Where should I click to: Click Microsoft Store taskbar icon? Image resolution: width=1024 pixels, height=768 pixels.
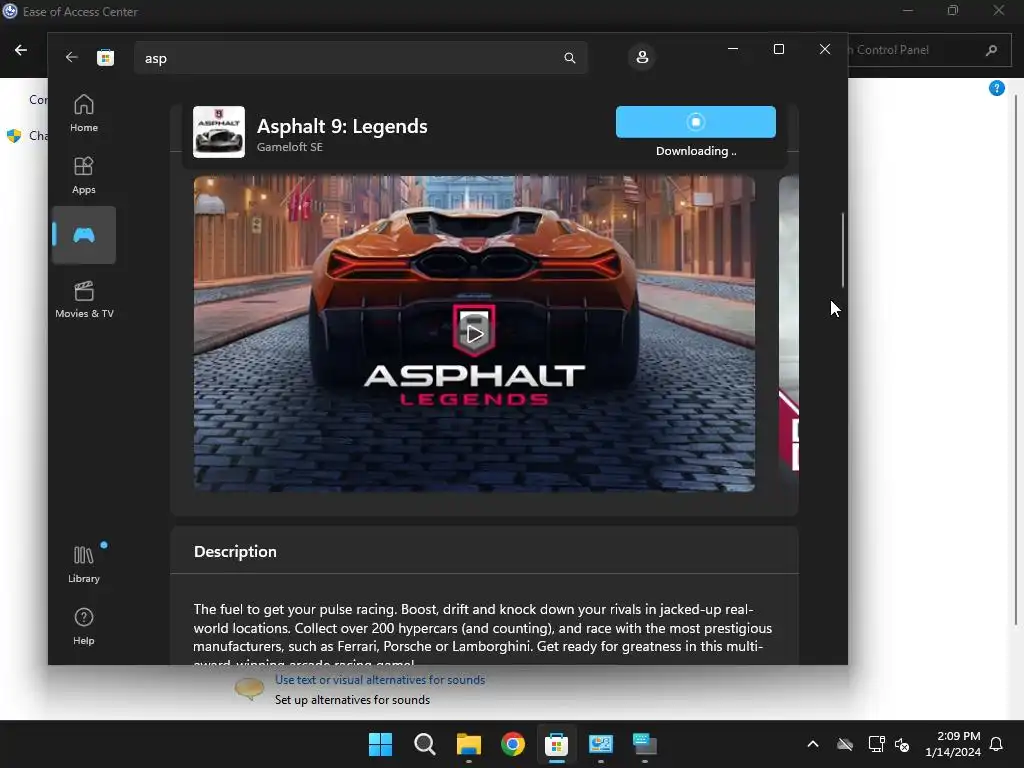(x=556, y=744)
